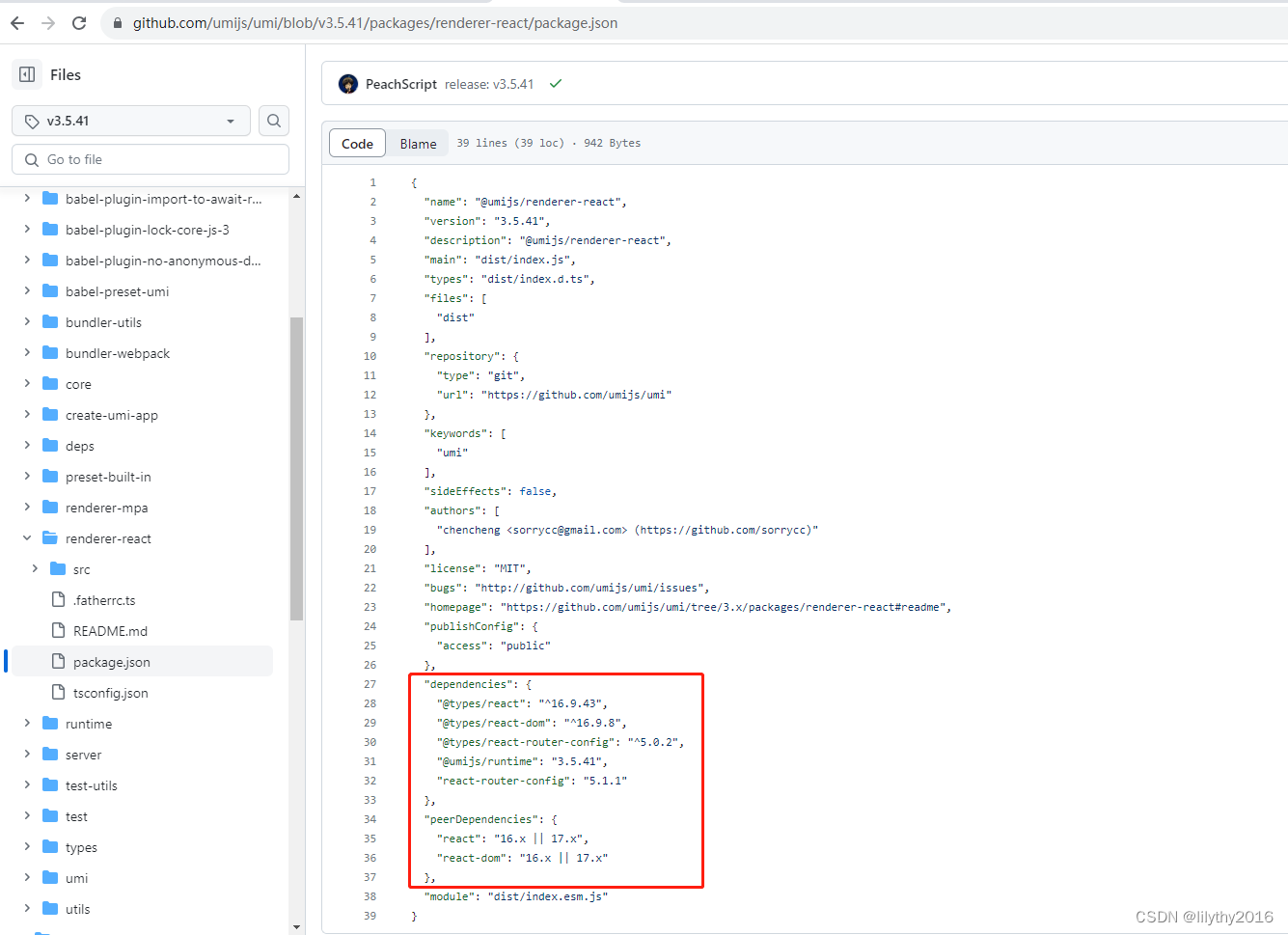
Task: Click the green commit status checkmark
Action: pyautogui.click(x=556, y=84)
